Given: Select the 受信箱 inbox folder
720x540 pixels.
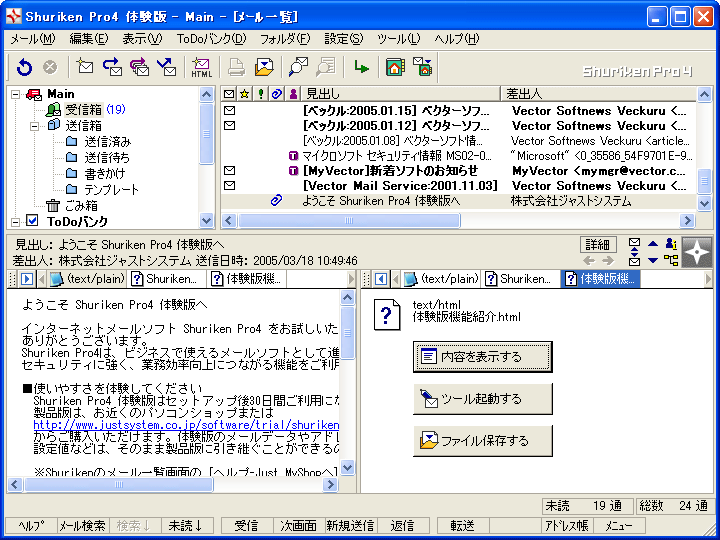Looking at the screenshot, I should 85,110.
